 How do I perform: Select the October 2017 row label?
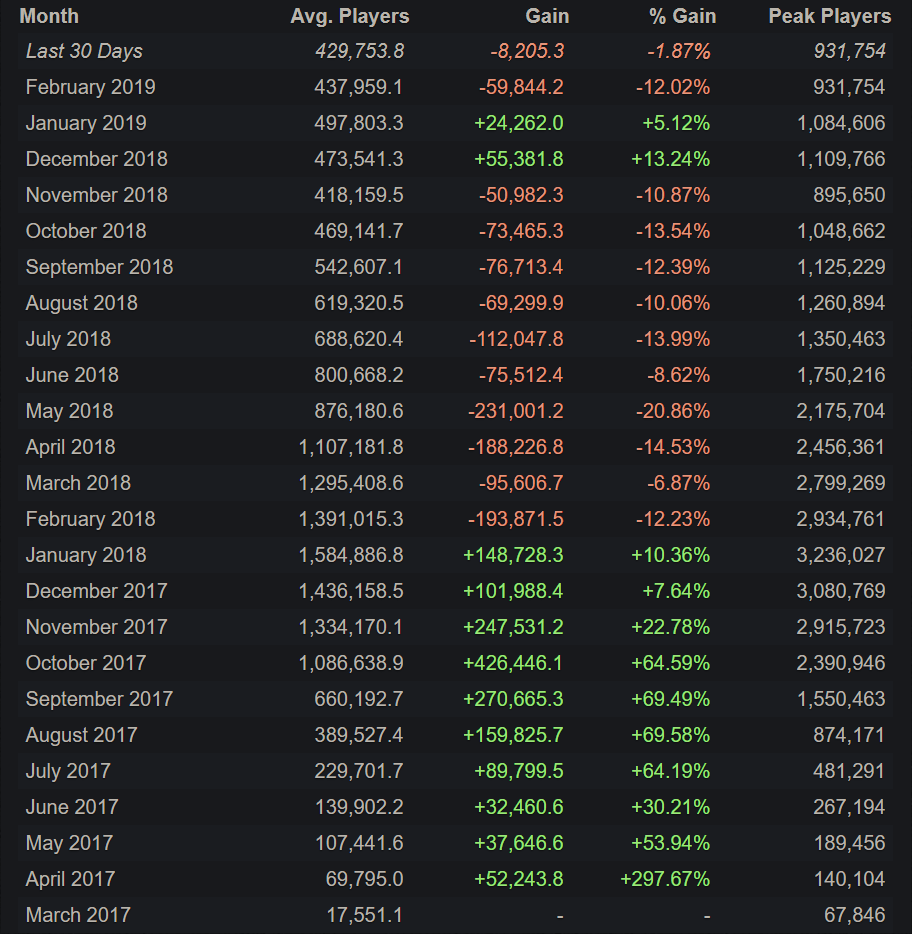(86, 663)
